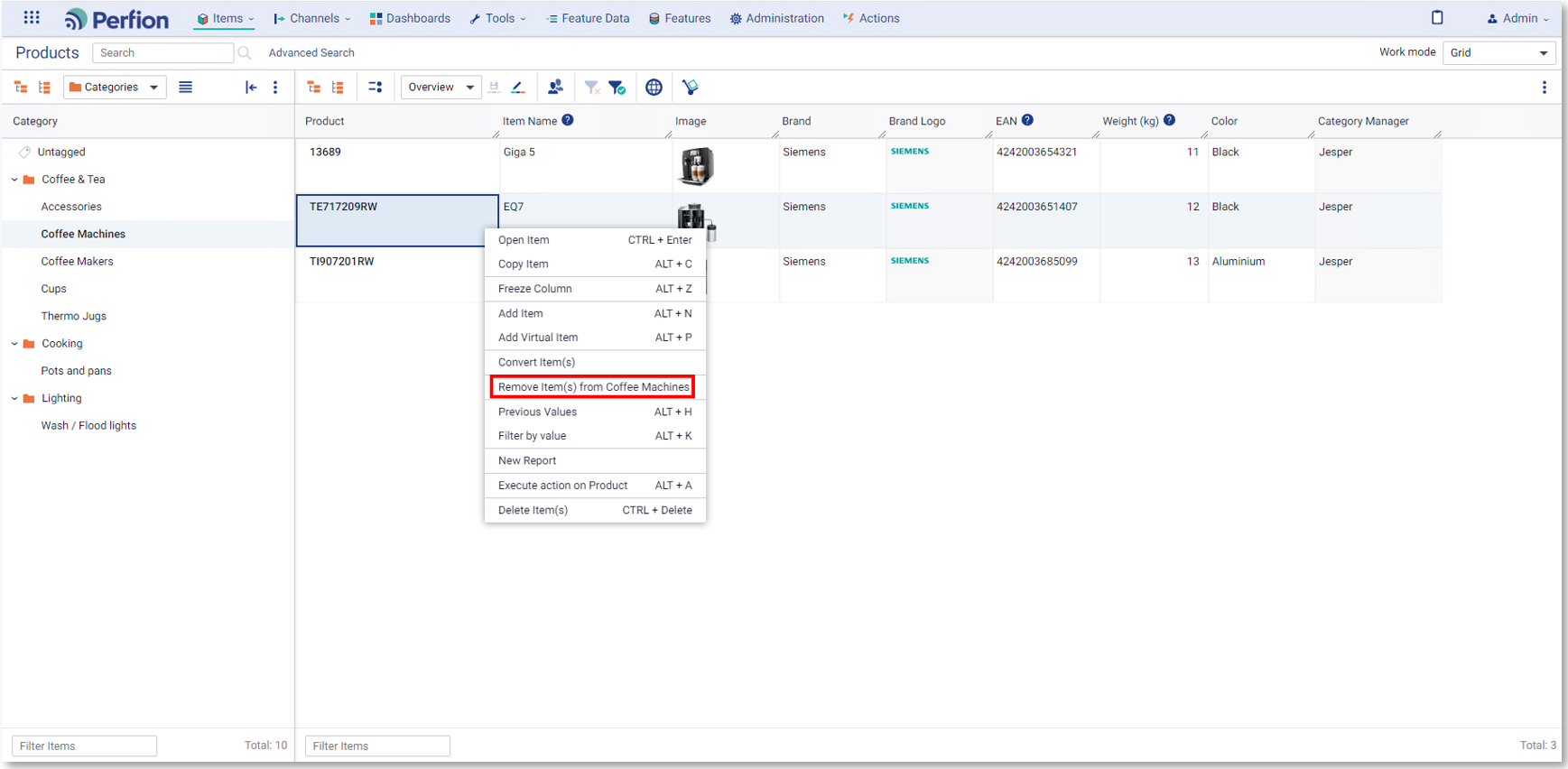This screenshot has width=1568, height=769.
Task: Click the users sharing icon
Action: [555, 87]
